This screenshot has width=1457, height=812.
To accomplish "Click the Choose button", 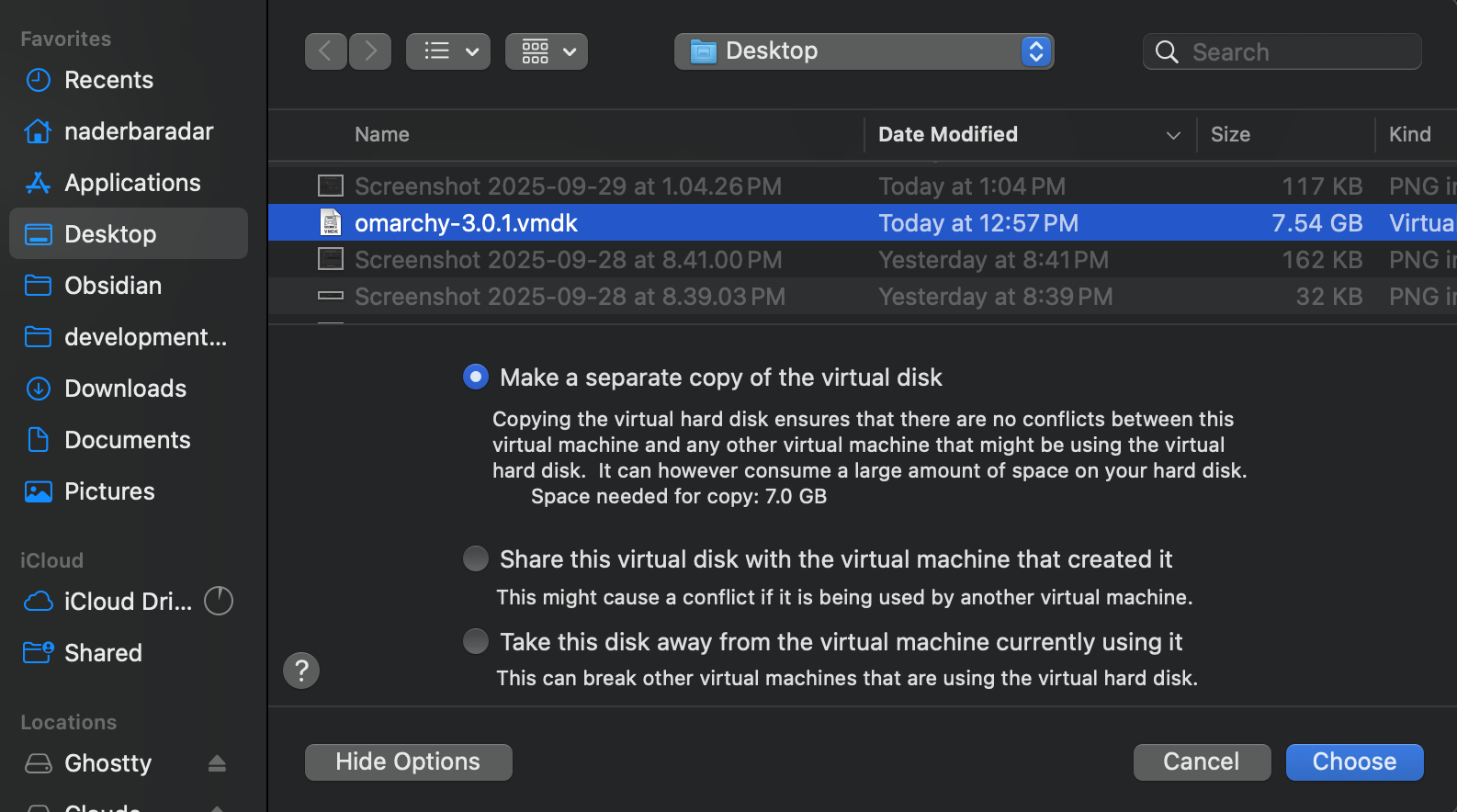I will click(1354, 761).
